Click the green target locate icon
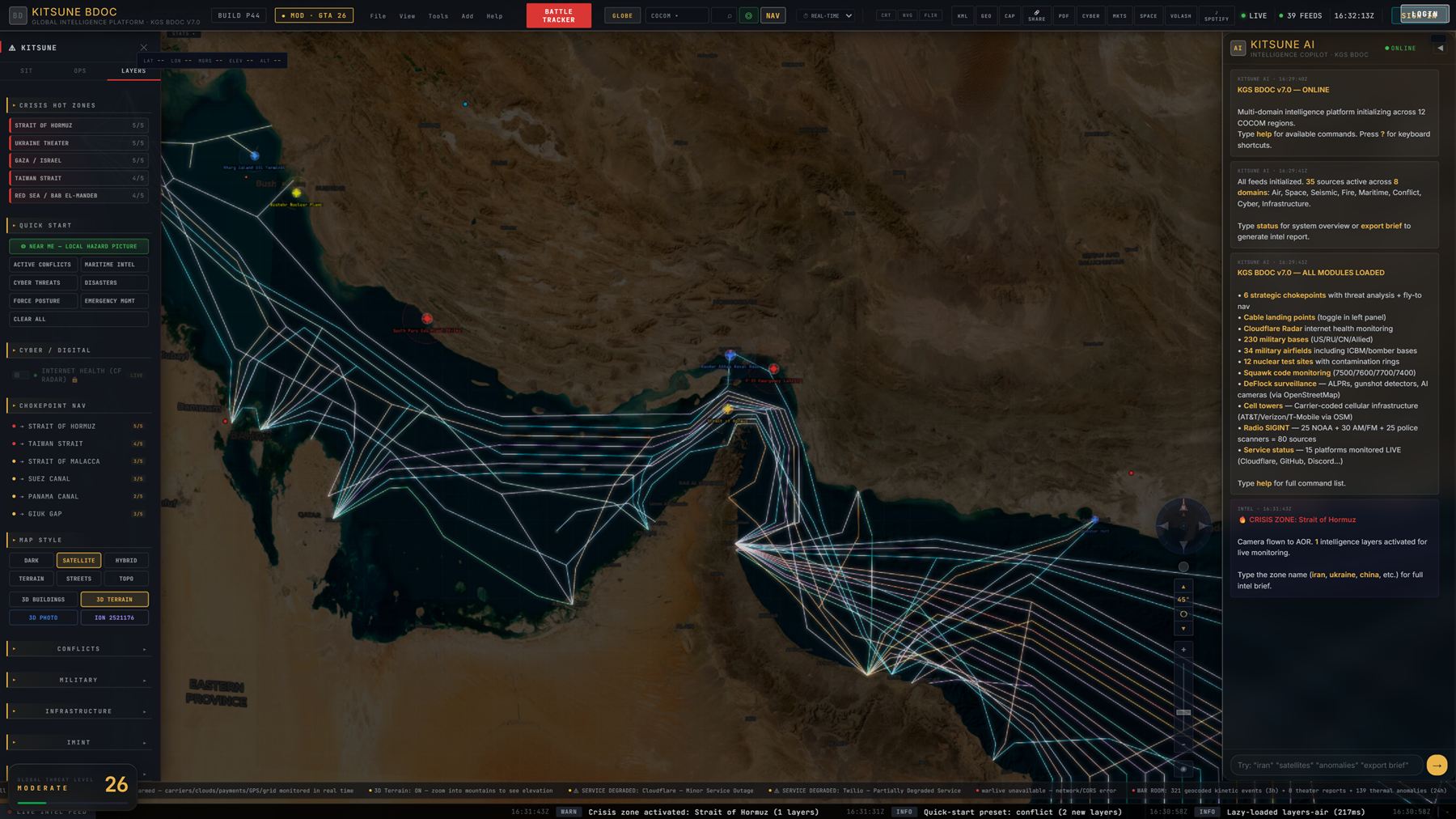The height and width of the screenshot is (819, 1456). click(749, 15)
